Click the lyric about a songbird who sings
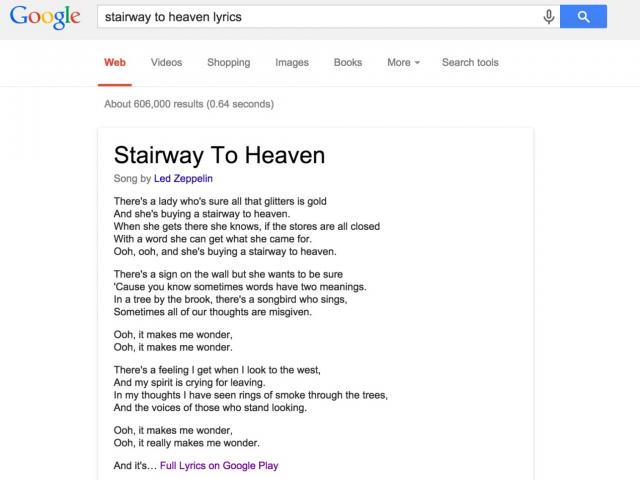 pyautogui.click(x=230, y=299)
